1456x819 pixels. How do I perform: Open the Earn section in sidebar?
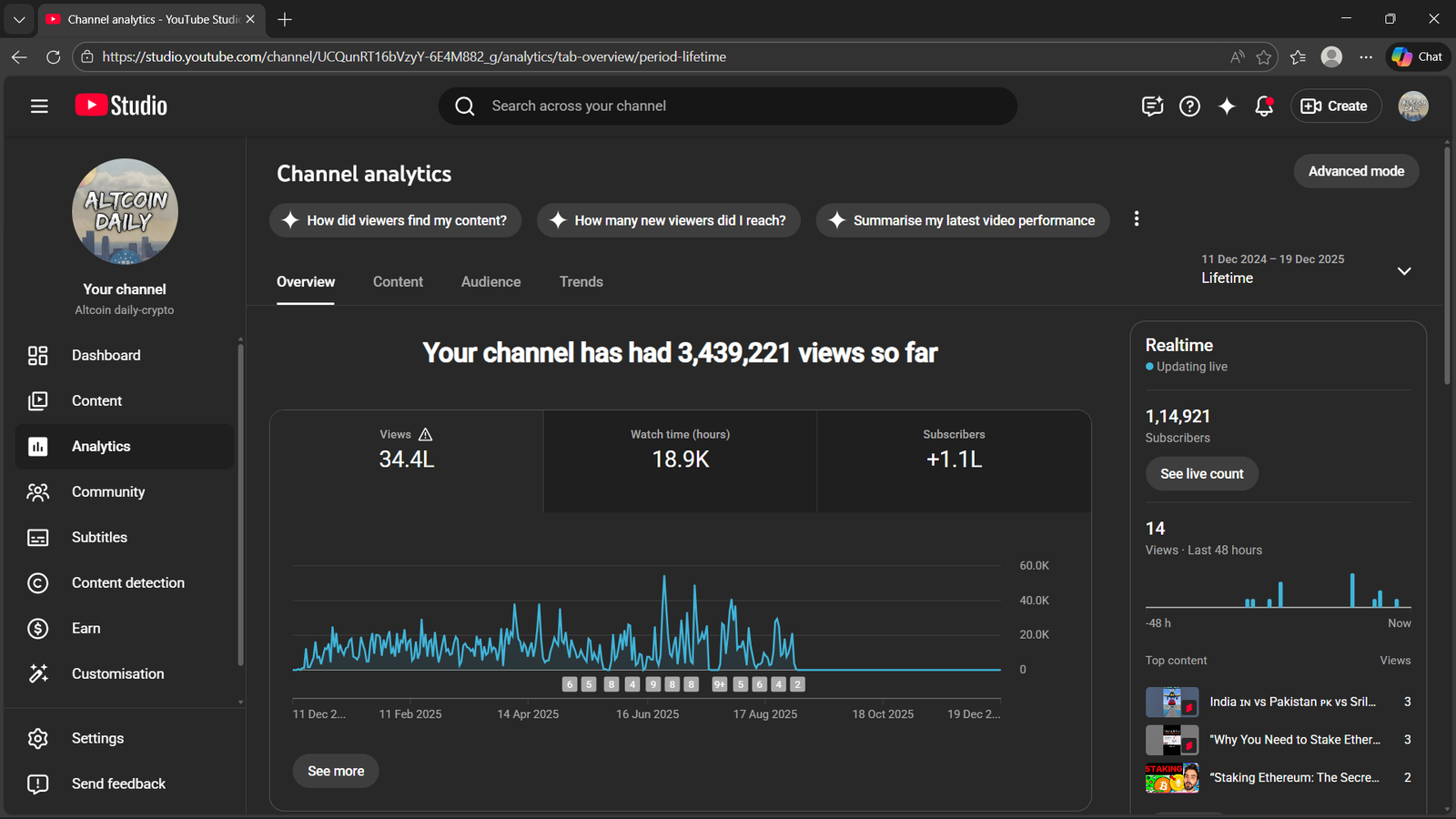tap(86, 628)
